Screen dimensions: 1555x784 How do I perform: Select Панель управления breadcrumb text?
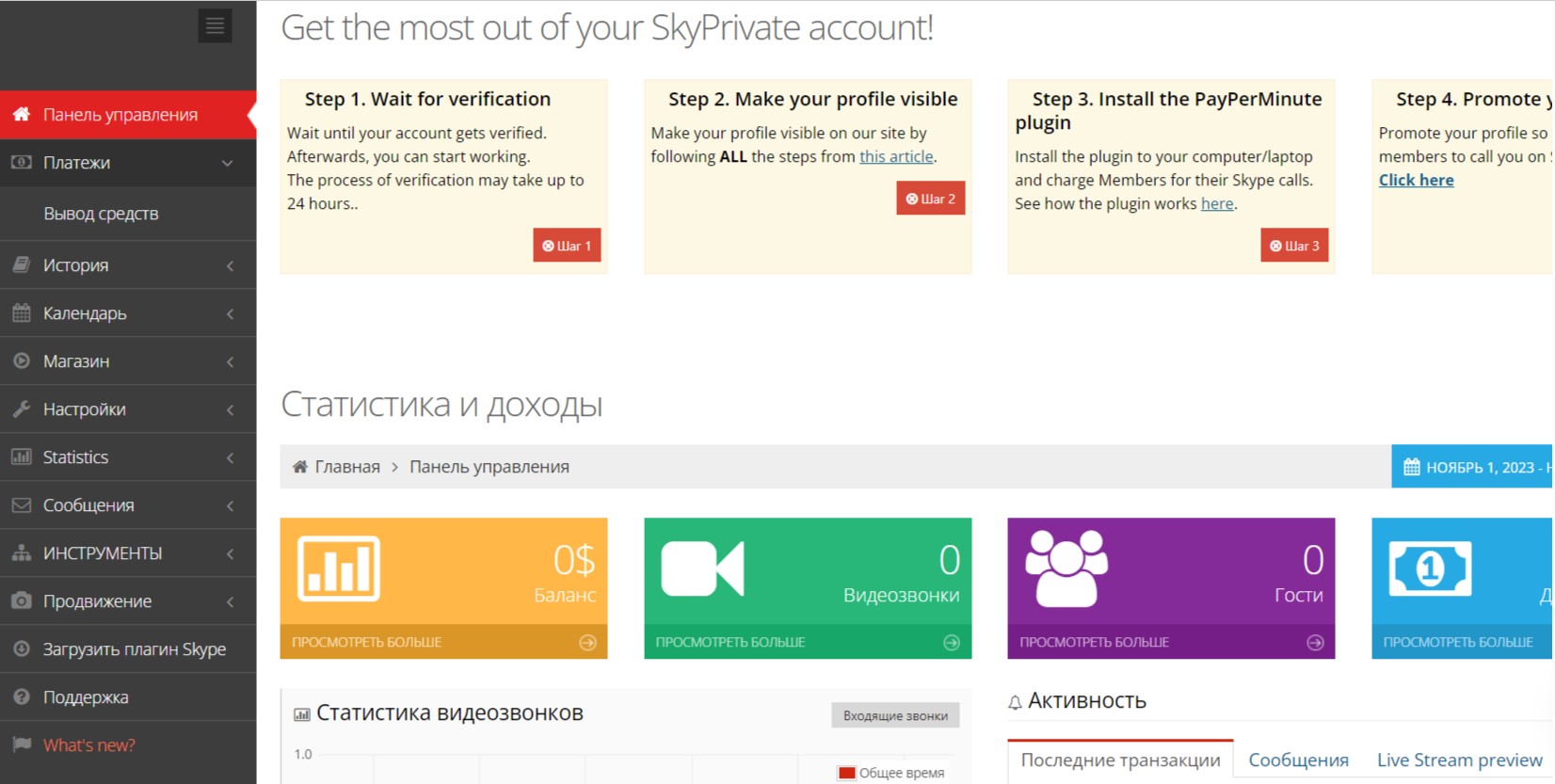click(489, 467)
